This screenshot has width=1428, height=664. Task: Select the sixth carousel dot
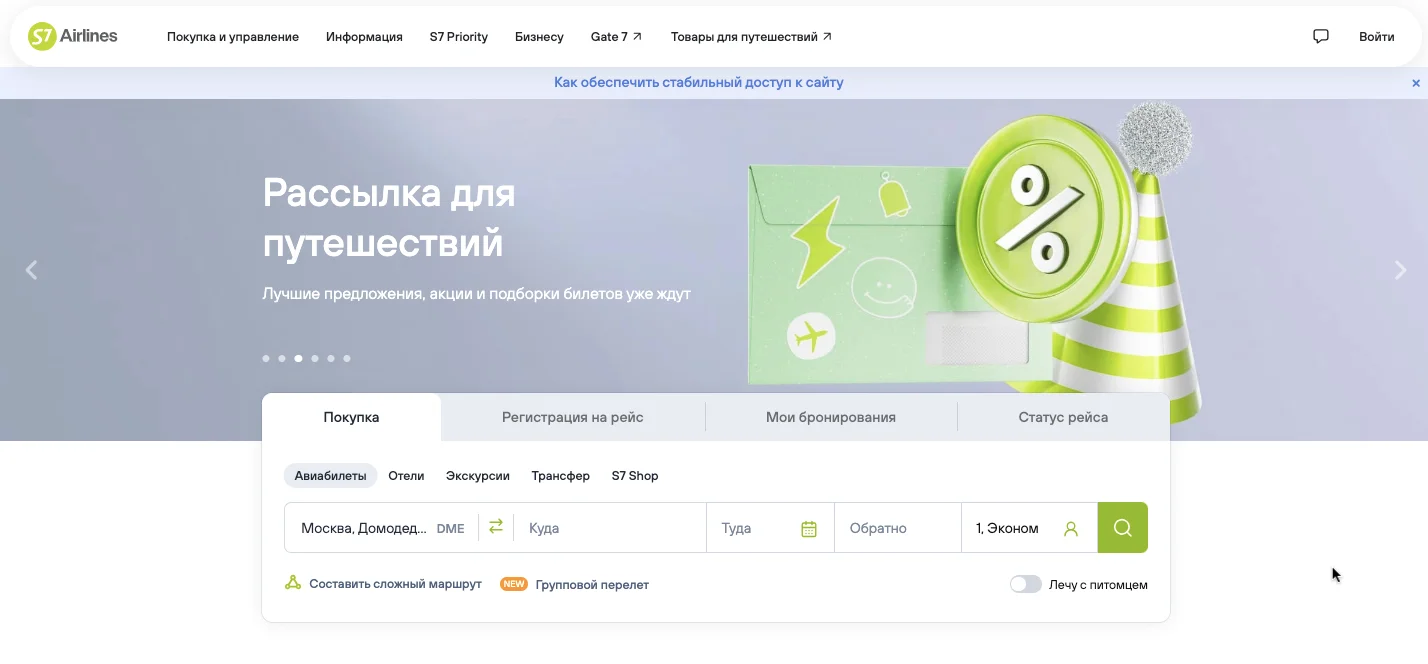[x=347, y=358]
